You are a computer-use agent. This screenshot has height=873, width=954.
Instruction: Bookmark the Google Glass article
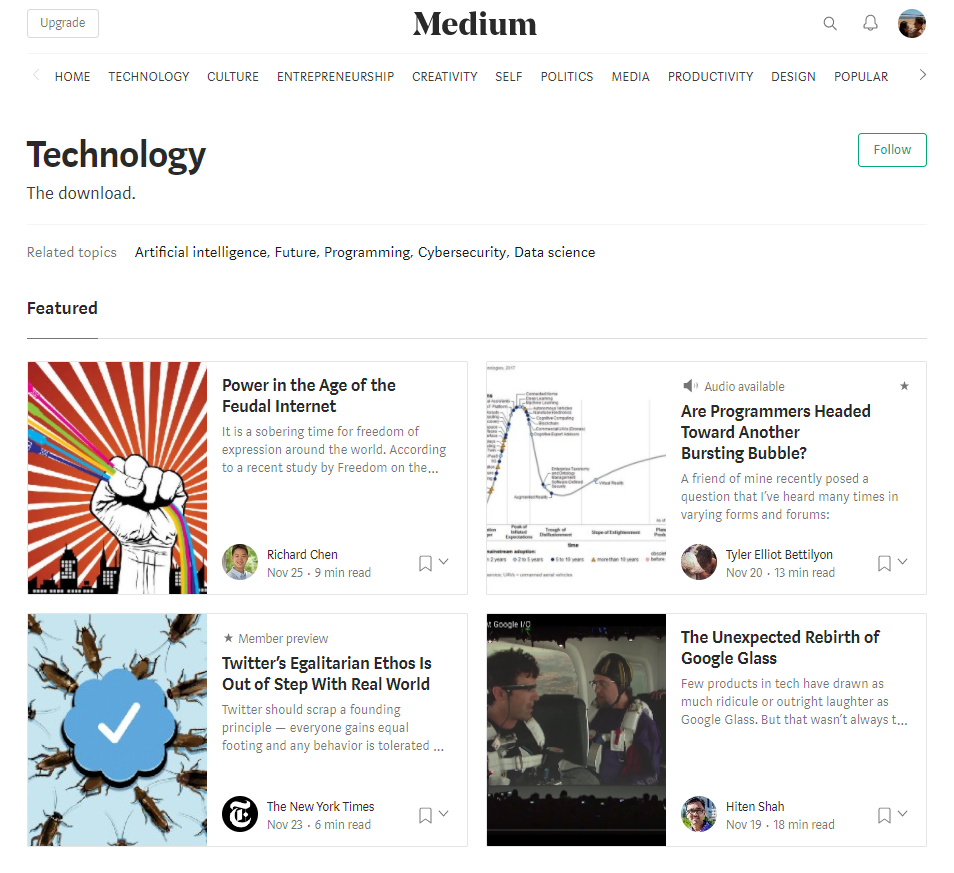pos(884,815)
